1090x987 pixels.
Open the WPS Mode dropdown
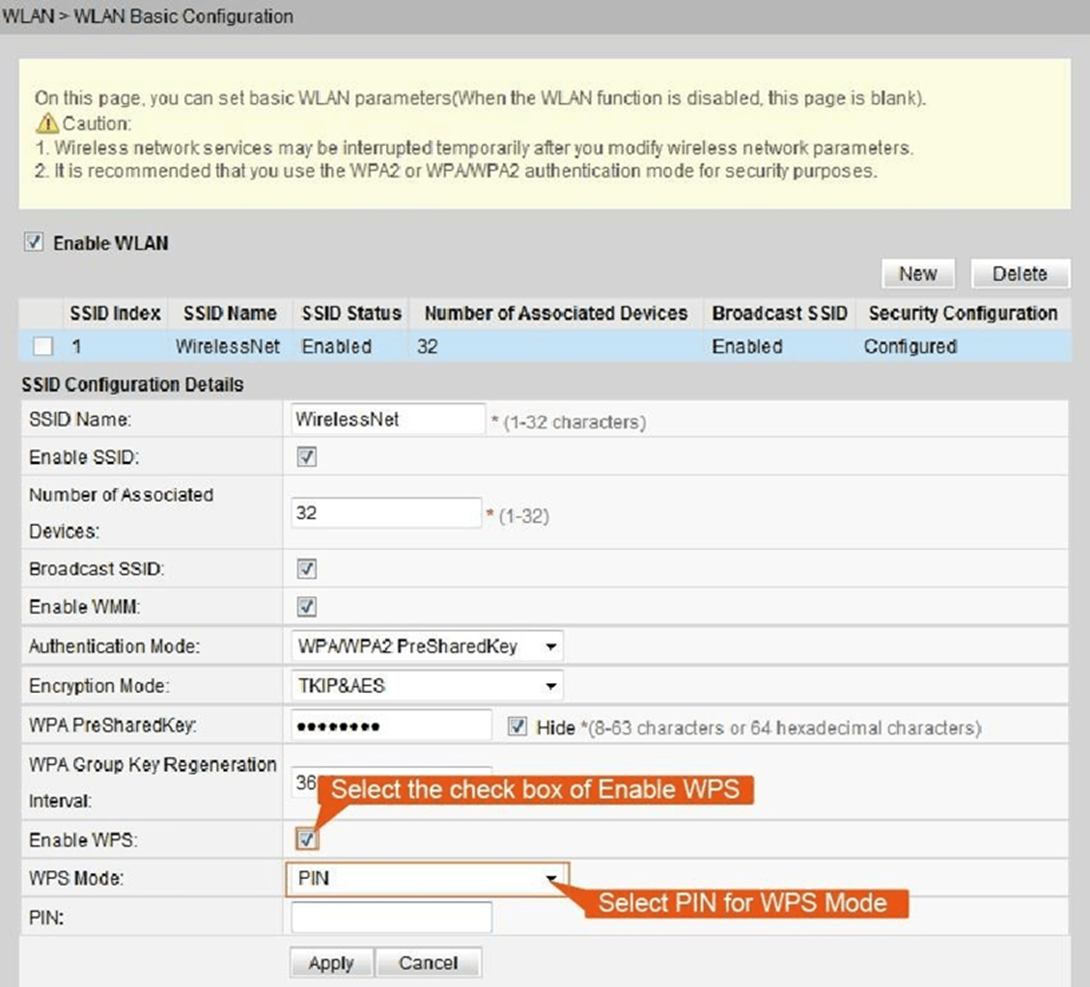427,879
